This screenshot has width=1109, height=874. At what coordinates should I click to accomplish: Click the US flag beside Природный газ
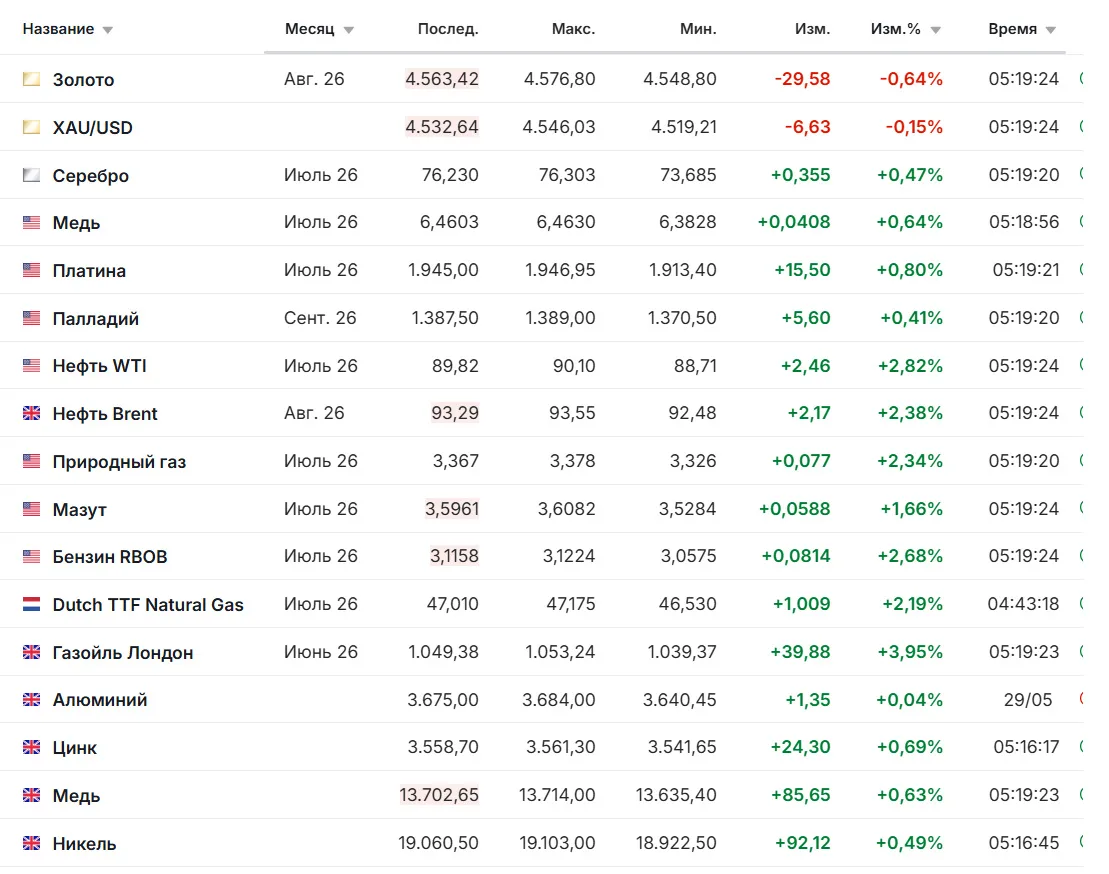[31, 461]
